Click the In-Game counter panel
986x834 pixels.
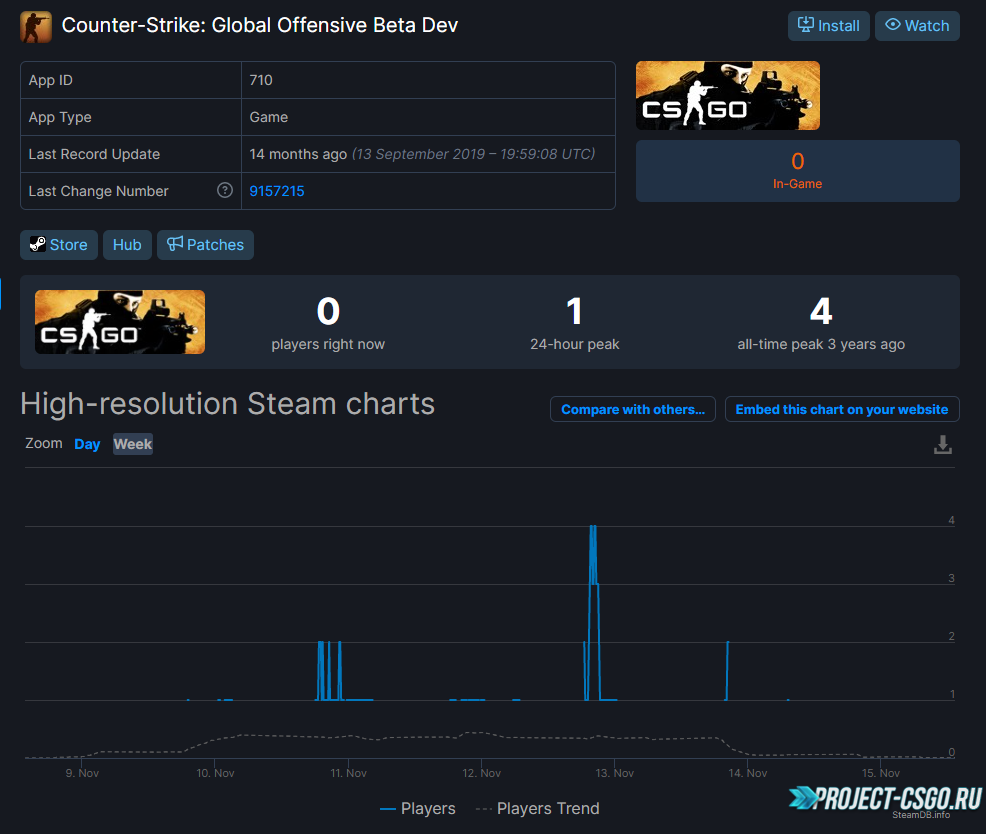point(797,171)
